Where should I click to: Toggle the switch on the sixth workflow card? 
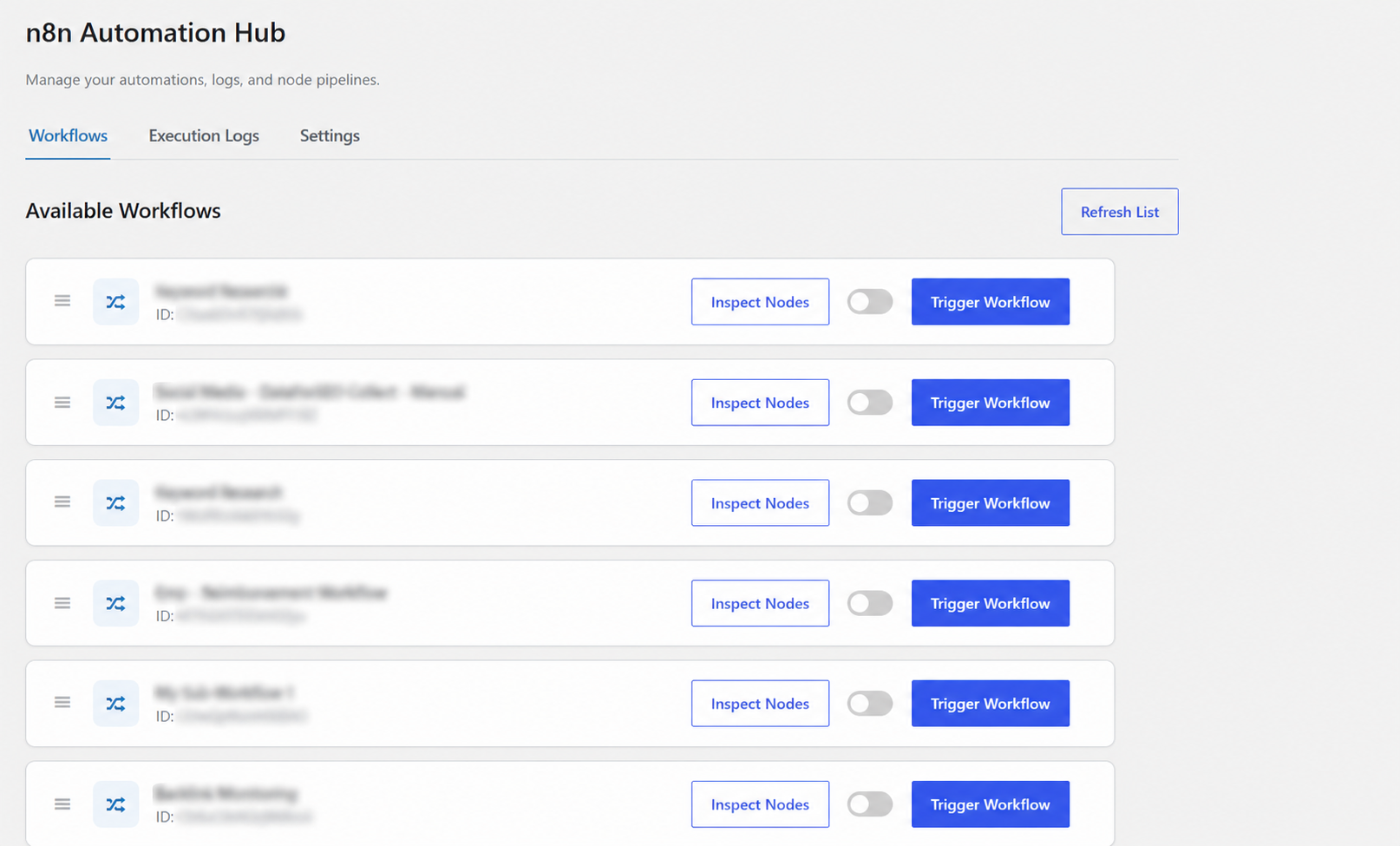[870, 804]
